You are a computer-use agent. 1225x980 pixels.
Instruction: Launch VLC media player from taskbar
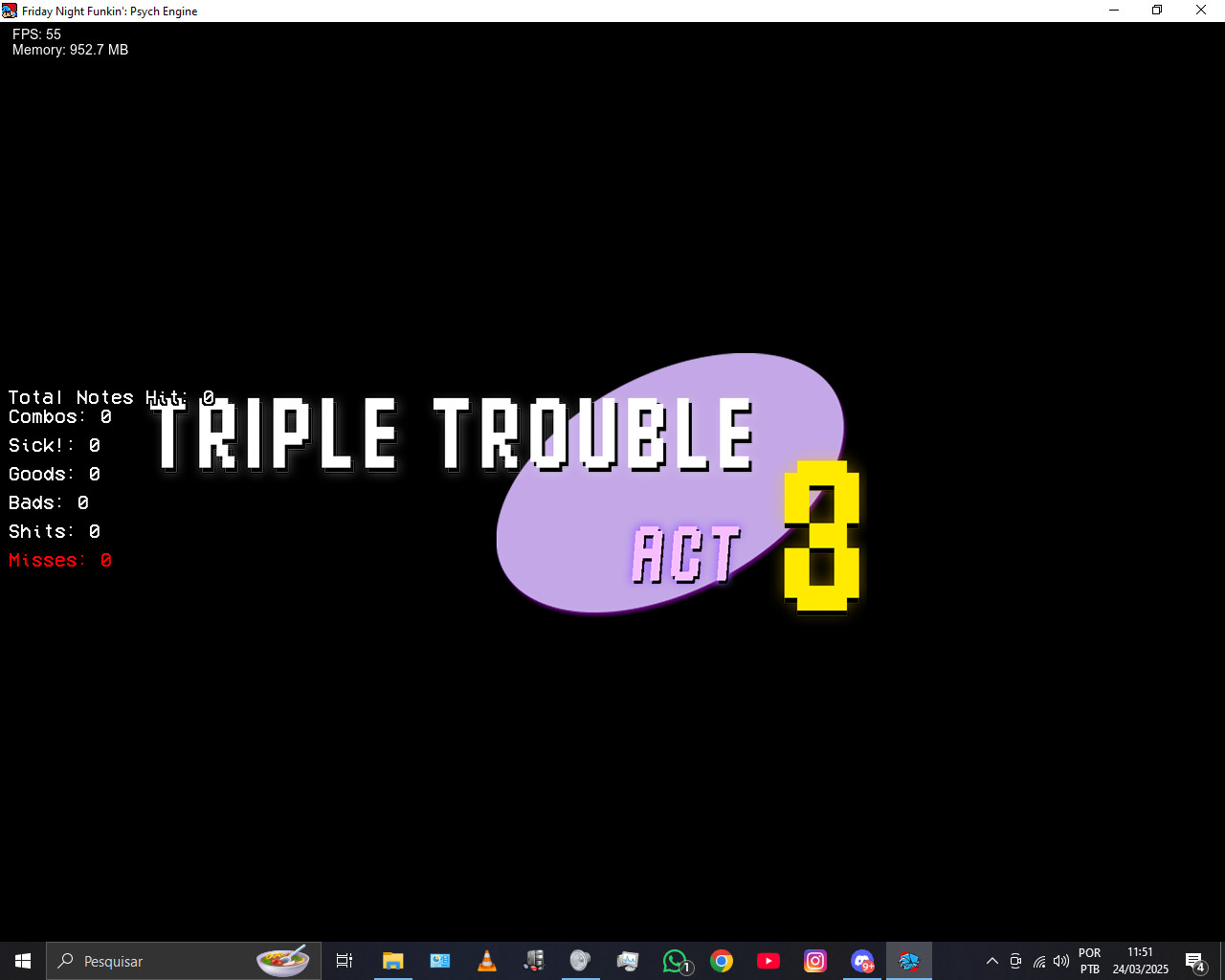click(x=486, y=961)
